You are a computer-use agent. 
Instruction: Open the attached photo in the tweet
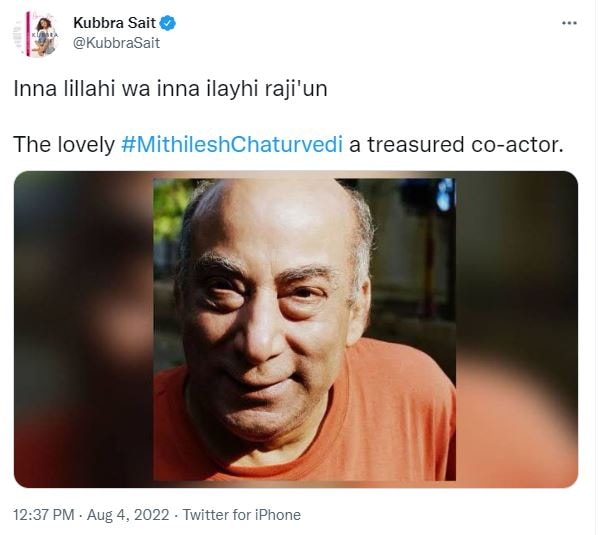[x=296, y=329]
